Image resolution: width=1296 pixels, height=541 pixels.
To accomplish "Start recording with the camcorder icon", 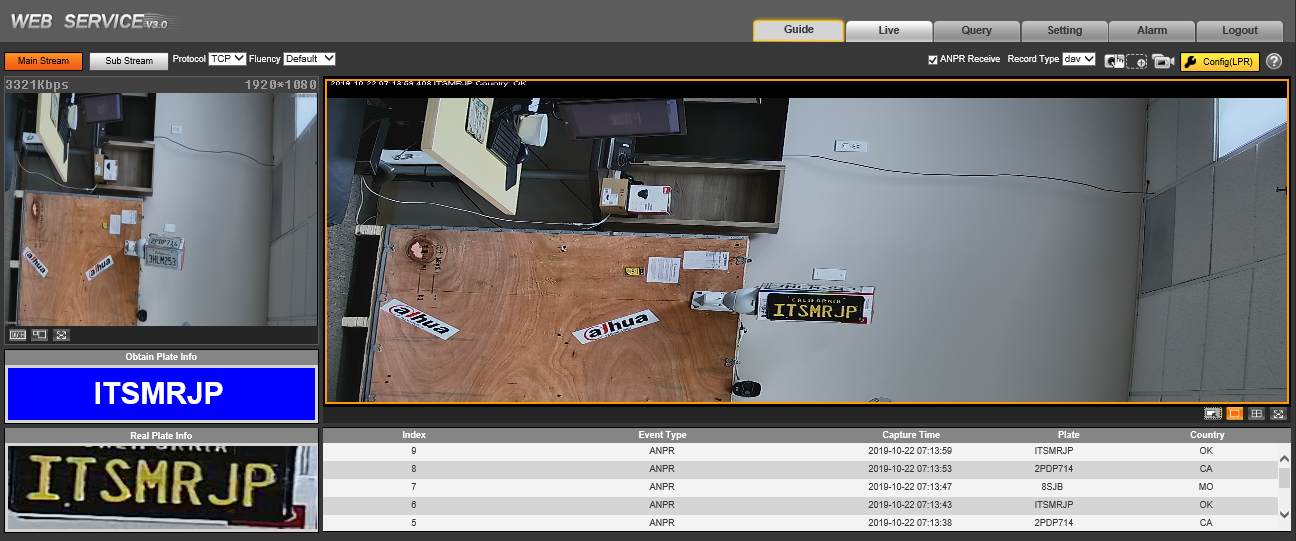I will tap(1162, 61).
